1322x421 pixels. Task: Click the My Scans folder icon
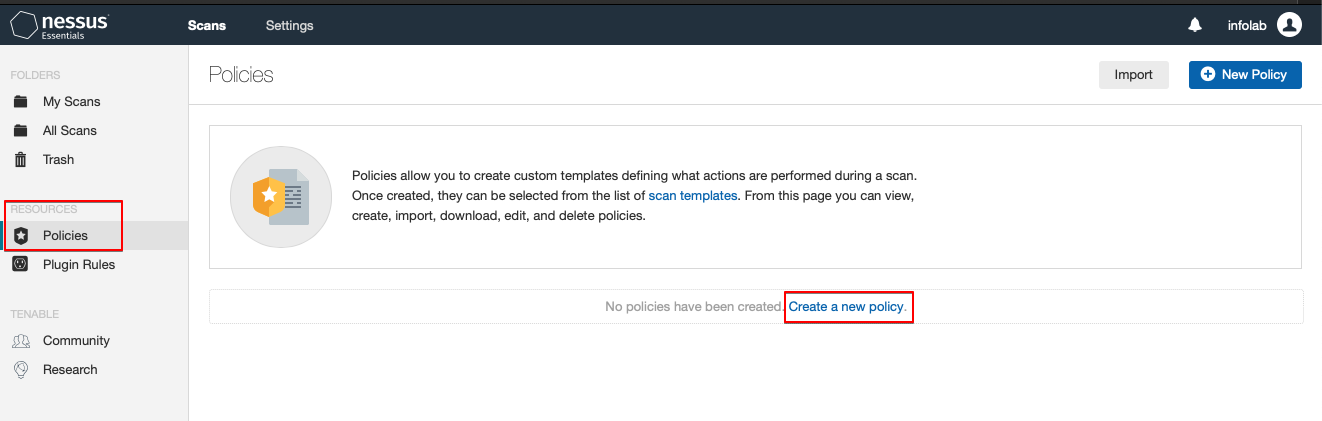[20, 102]
